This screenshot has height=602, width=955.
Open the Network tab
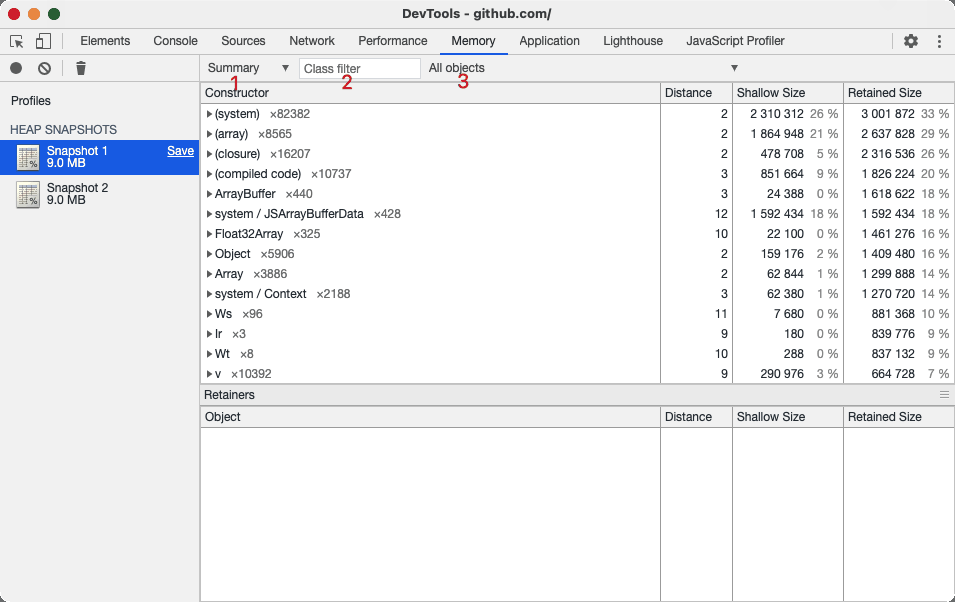312,41
